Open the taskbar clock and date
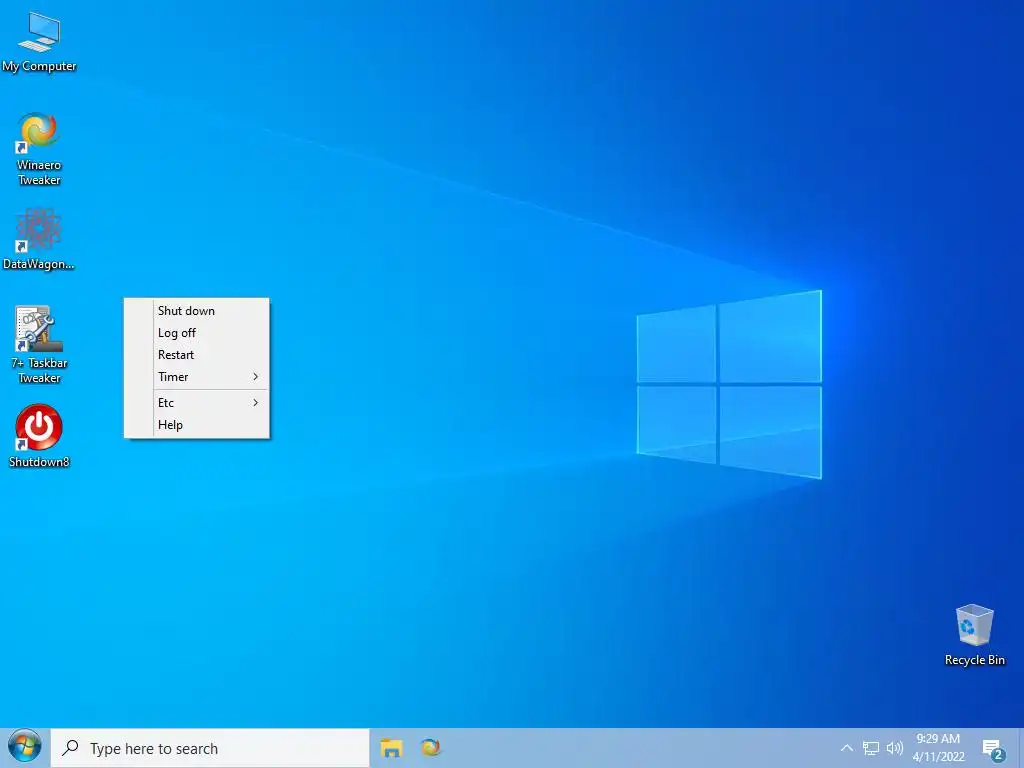Image resolution: width=1024 pixels, height=768 pixels. (938, 748)
